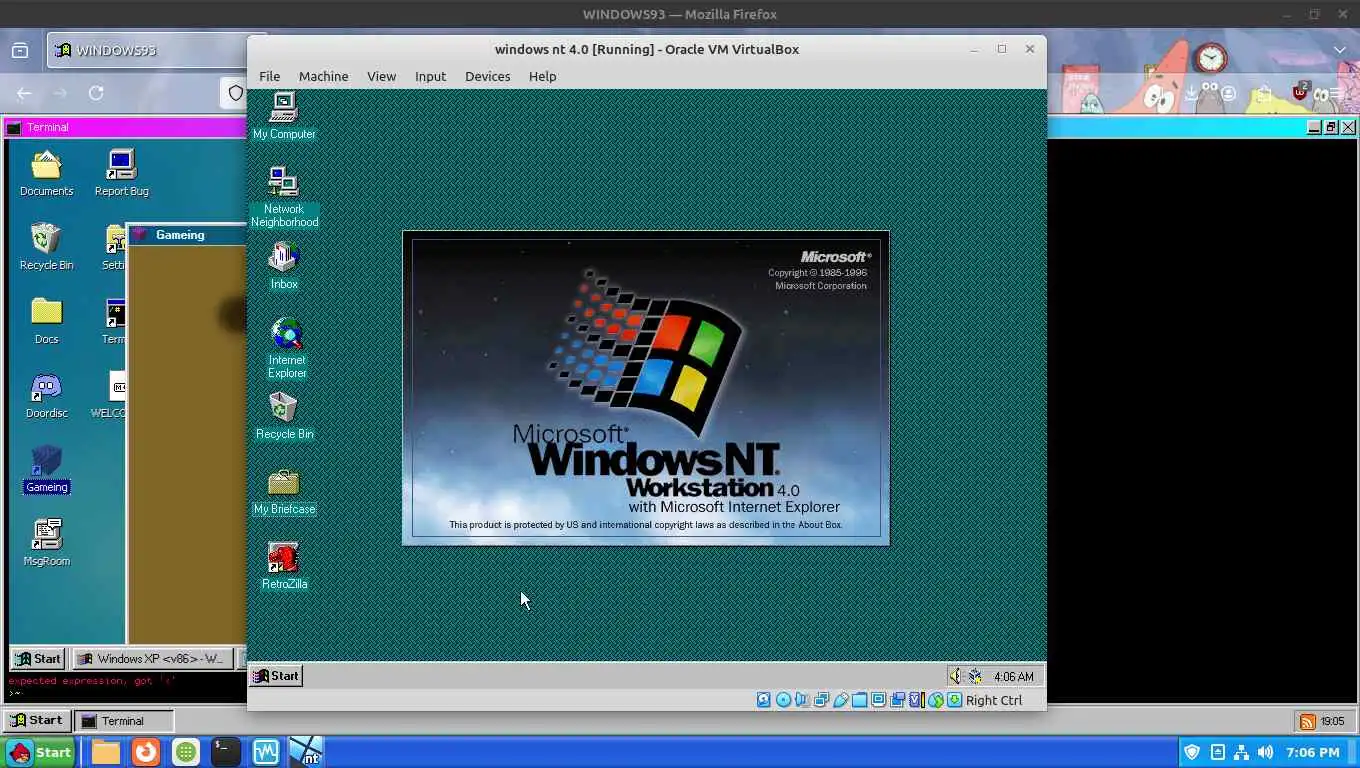Click VirtualBox audio status icon
The image size is (1360, 768).
pos(802,700)
